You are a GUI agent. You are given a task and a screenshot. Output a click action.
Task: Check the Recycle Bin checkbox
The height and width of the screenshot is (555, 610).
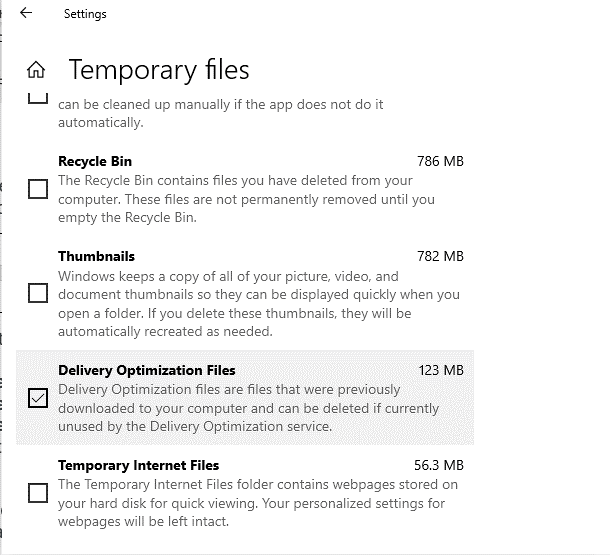pyautogui.click(x=38, y=189)
